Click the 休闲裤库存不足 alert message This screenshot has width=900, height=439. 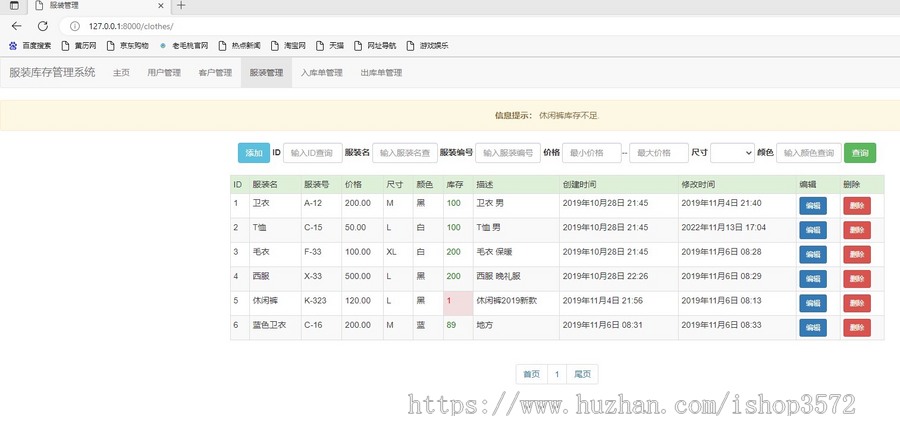tap(569, 115)
